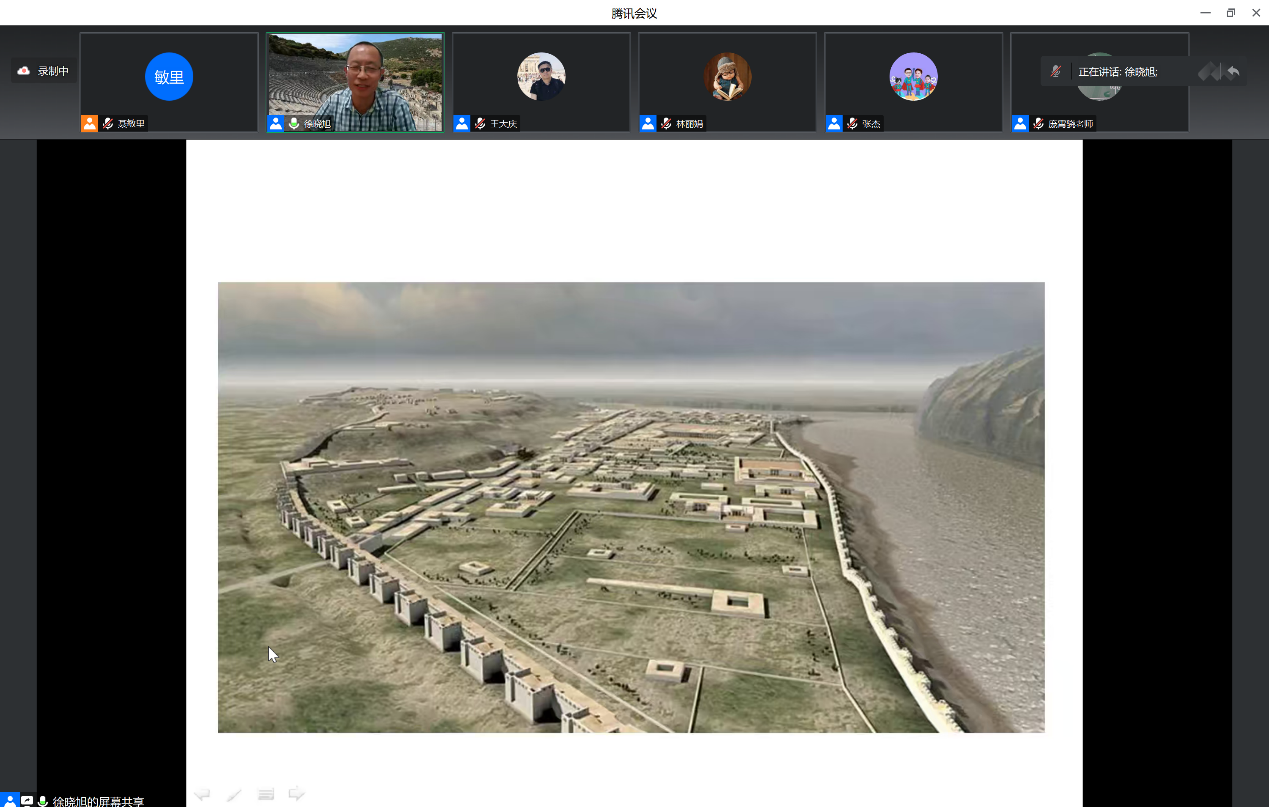1269x807 pixels.
Task: Click the reply arrow icon in speaking bar
Action: pos(1233,72)
